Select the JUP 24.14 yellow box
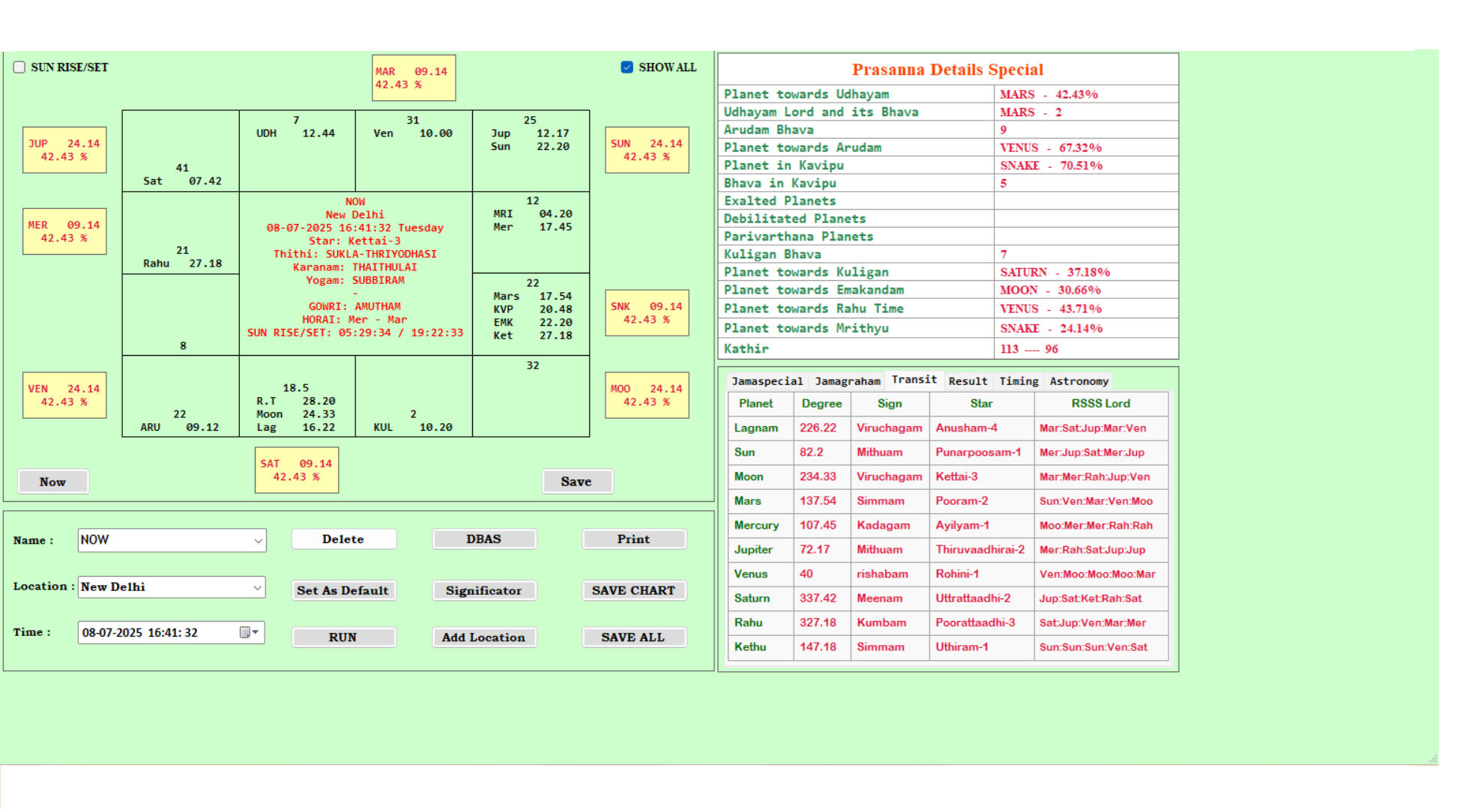The width and height of the screenshot is (1475, 812). point(64,150)
